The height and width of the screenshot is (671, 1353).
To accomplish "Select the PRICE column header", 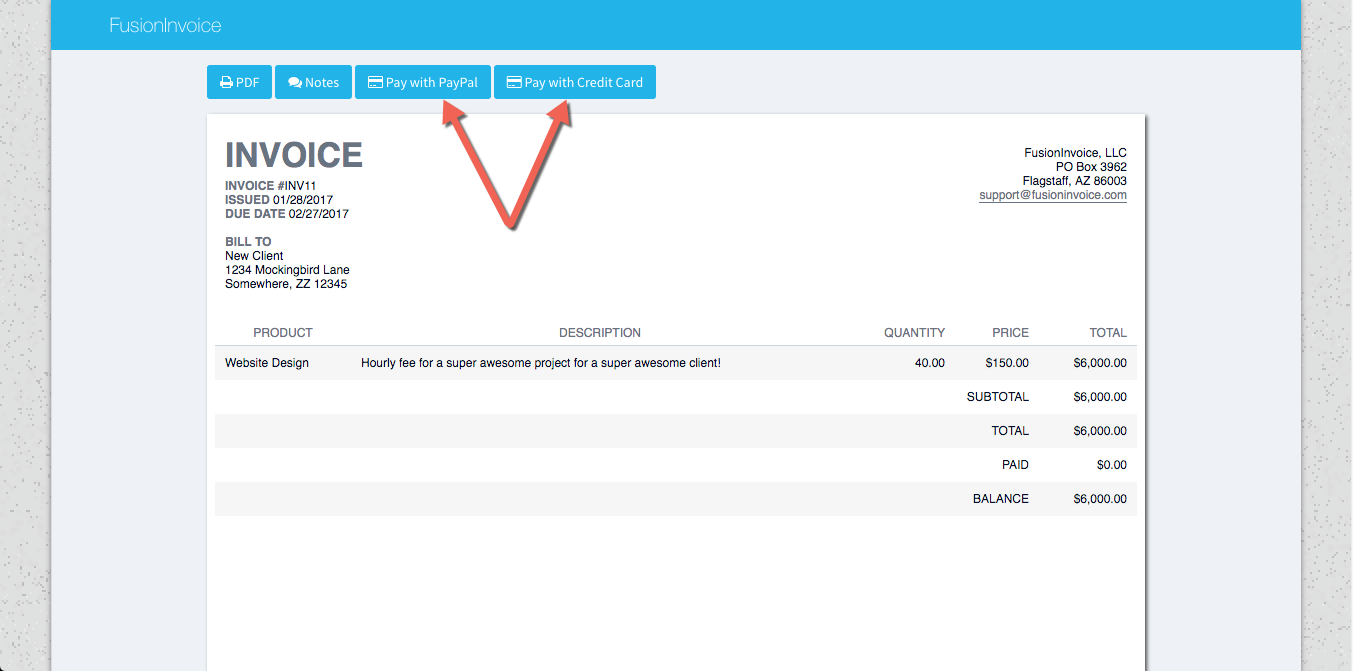I will 1010,333.
